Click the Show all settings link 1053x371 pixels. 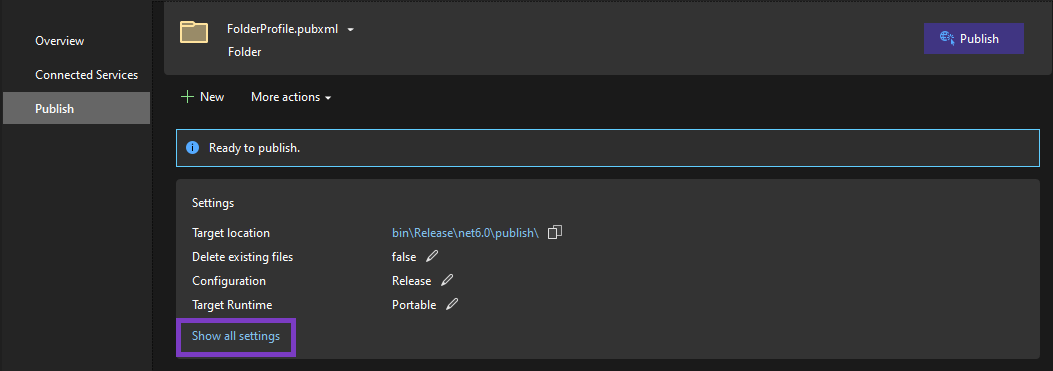[236, 335]
